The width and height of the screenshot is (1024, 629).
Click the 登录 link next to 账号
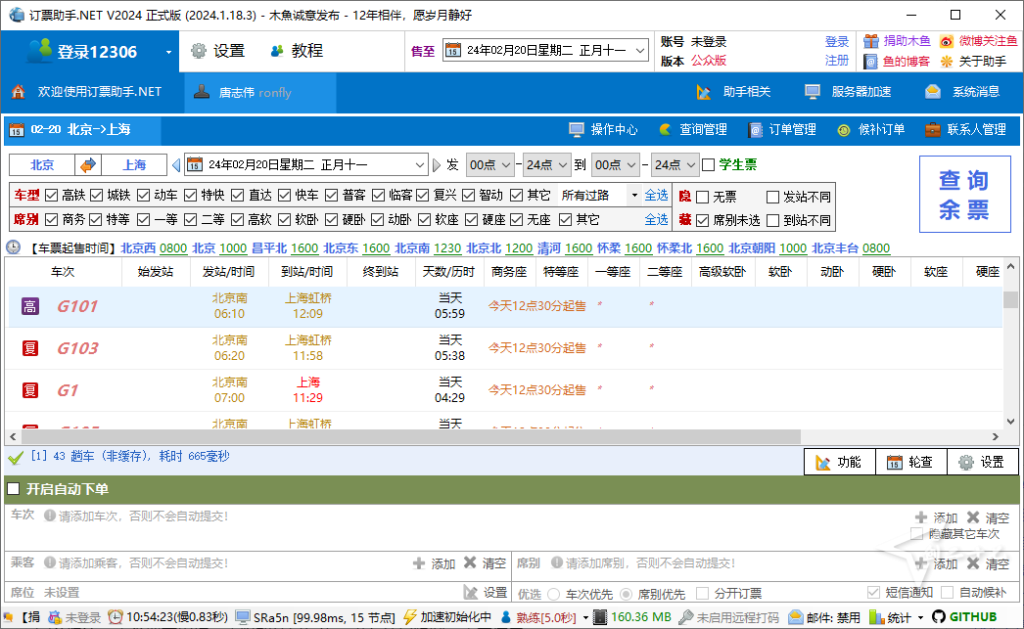point(836,41)
